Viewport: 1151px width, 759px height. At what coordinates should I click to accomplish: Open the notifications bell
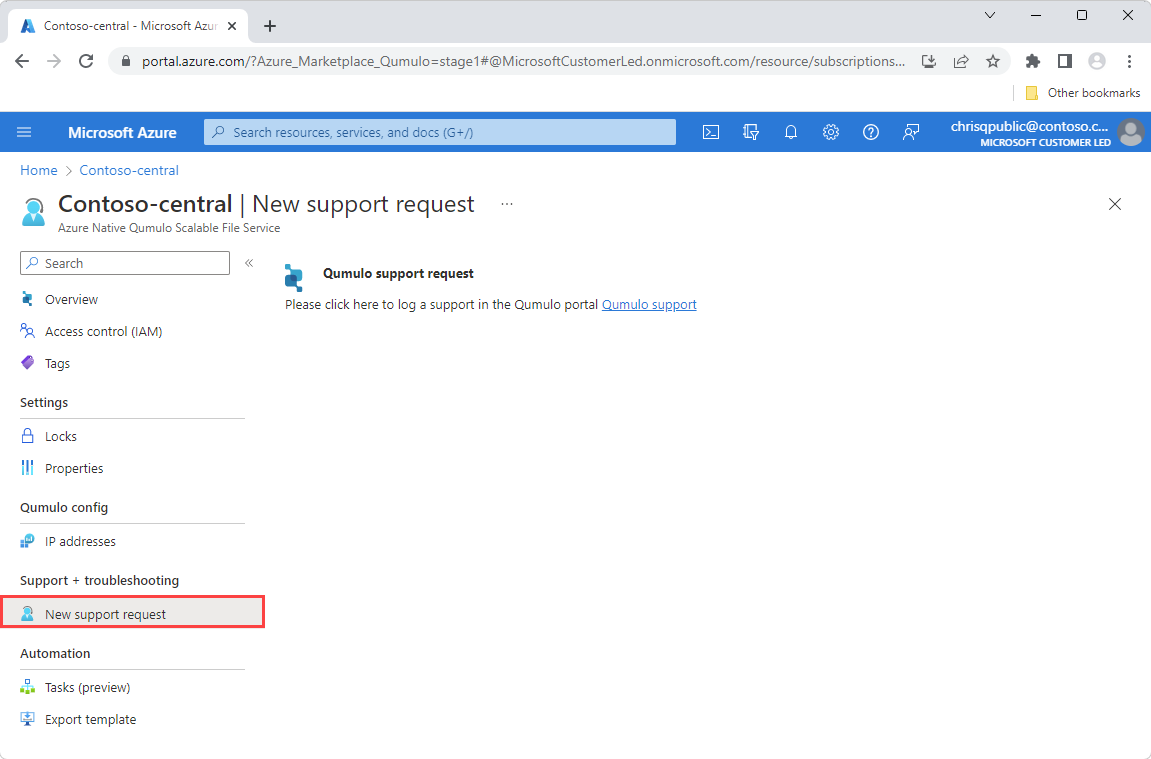[x=791, y=132]
